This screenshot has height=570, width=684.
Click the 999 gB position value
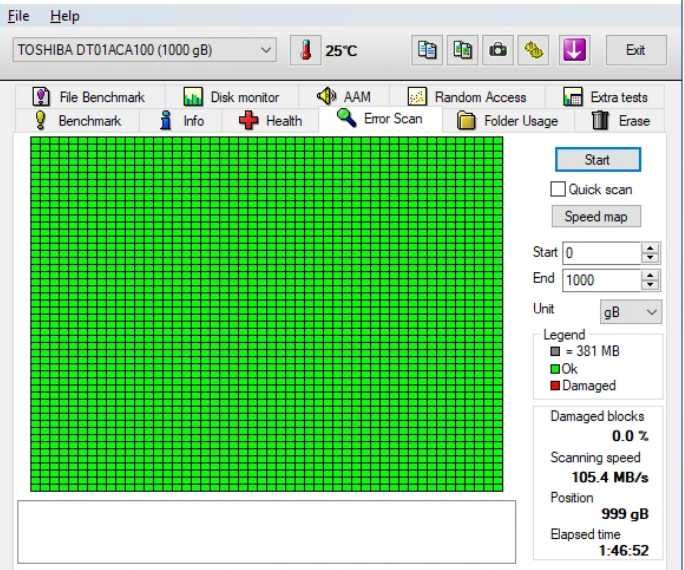pos(625,514)
